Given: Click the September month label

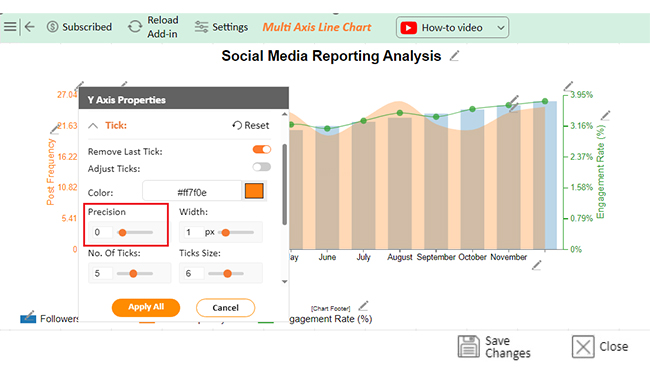Looking at the screenshot, I should pyautogui.click(x=436, y=257).
